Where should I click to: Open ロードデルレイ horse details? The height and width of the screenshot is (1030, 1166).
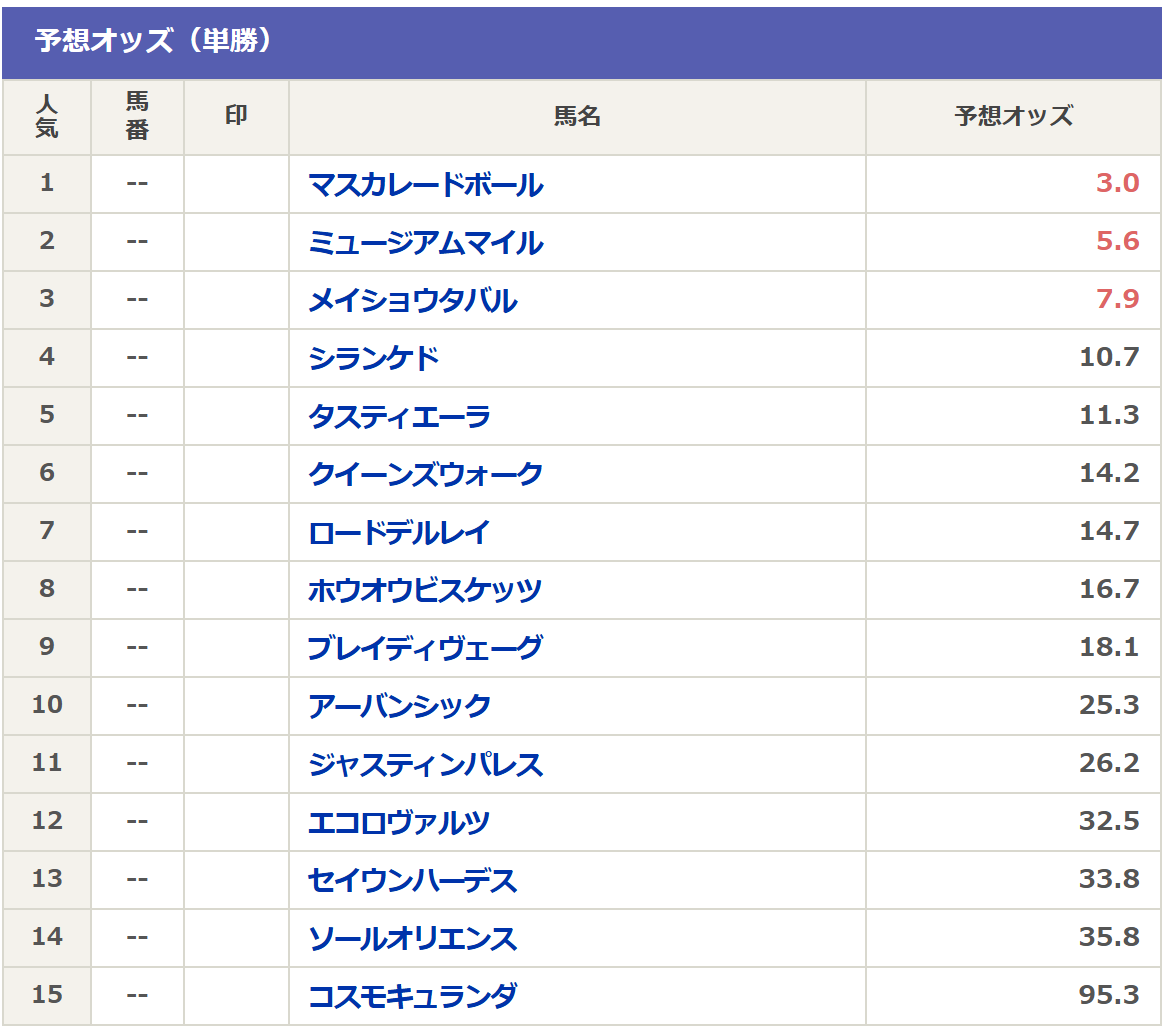pos(399,532)
